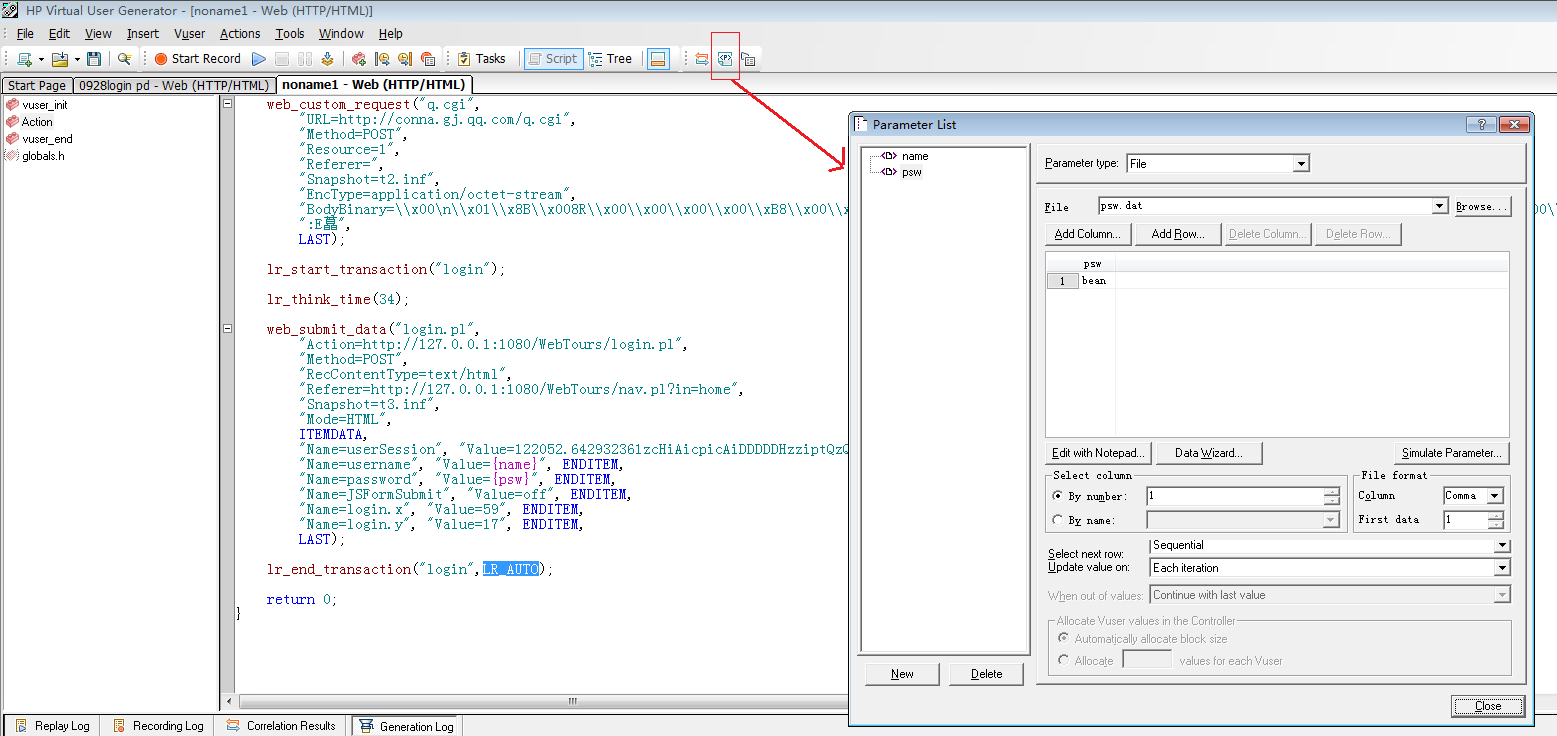
Task: Collapse the web_custom_request code block
Action: 228,104
